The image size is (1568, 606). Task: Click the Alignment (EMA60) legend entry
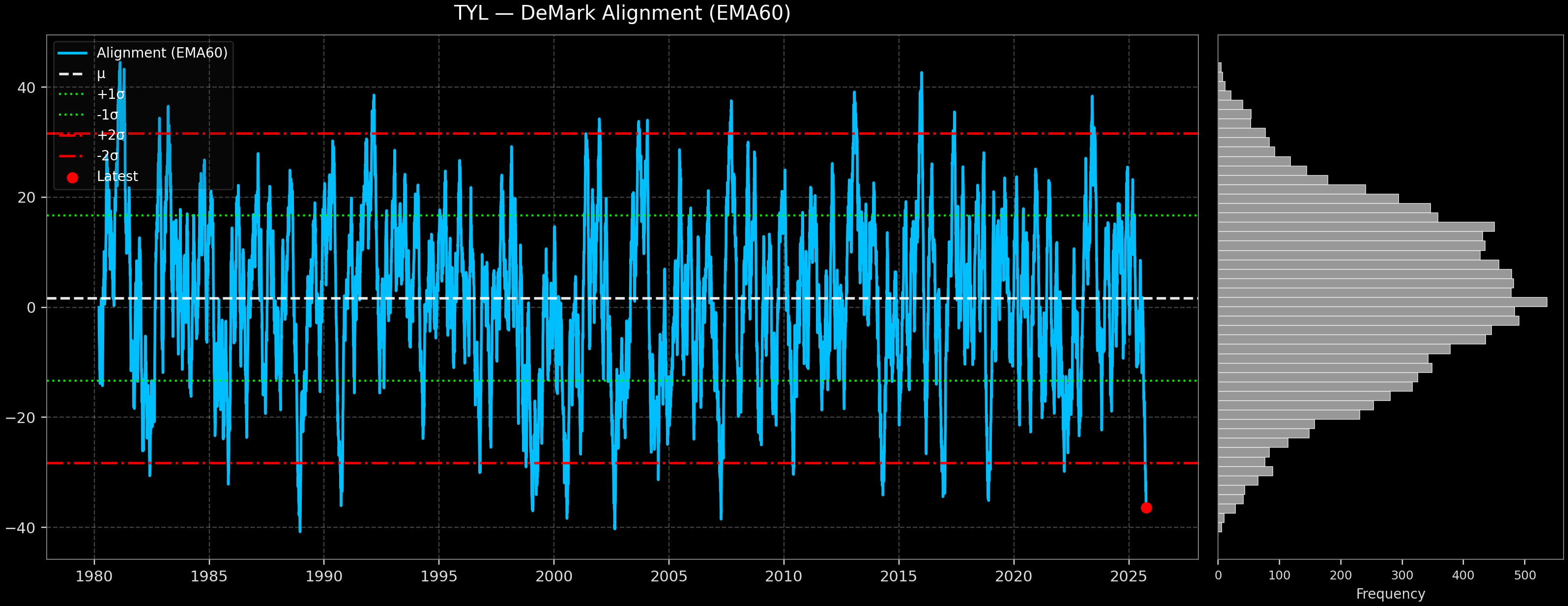point(161,53)
